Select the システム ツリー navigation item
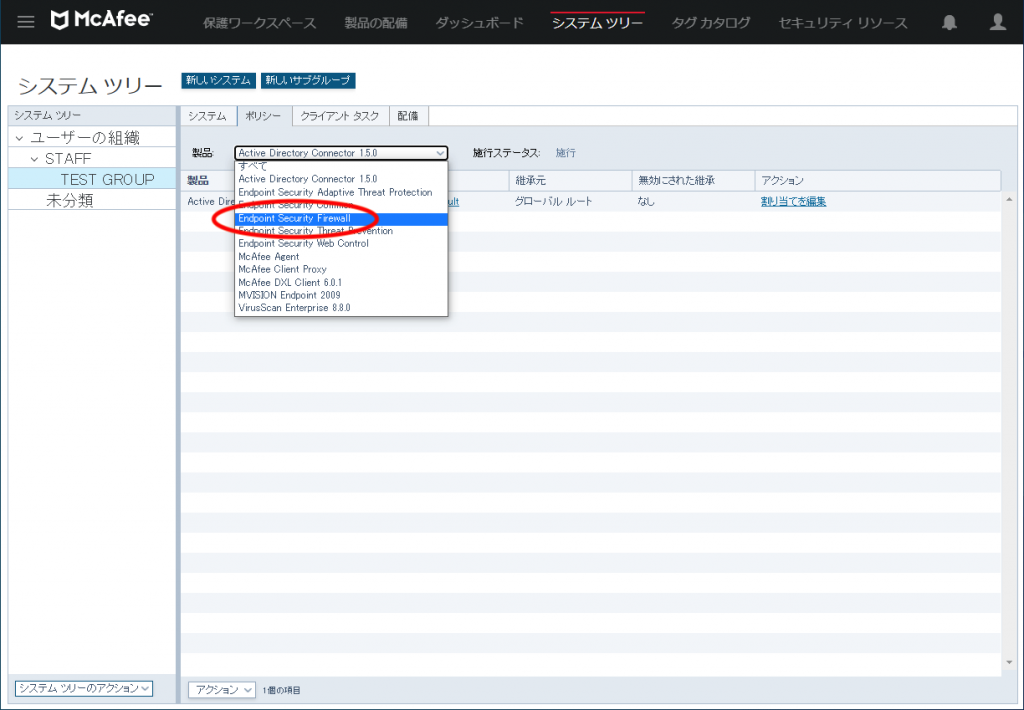This screenshot has width=1024, height=710. click(x=597, y=23)
